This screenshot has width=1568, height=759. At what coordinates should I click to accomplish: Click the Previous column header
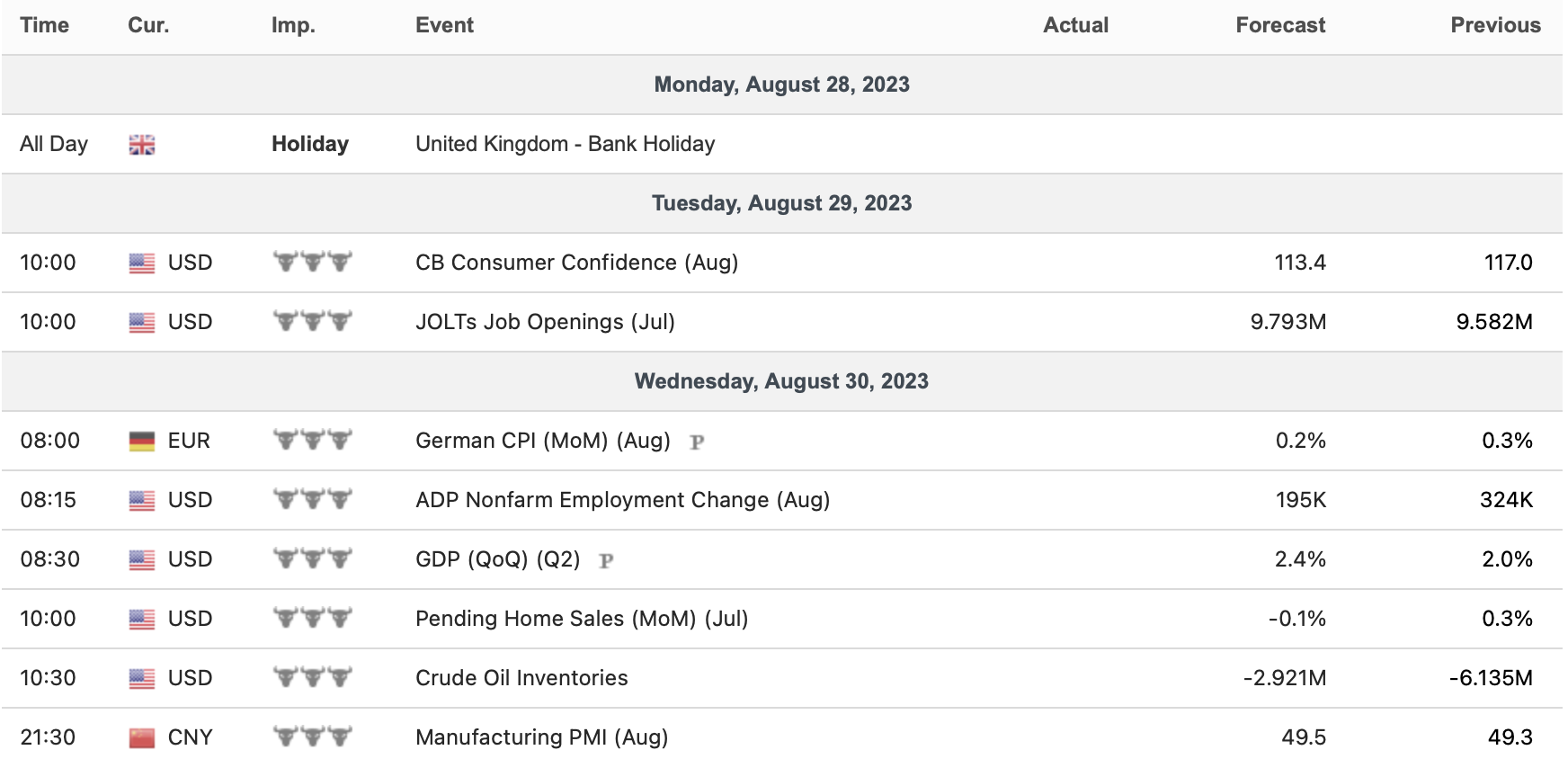click(x=1494, y=25)
